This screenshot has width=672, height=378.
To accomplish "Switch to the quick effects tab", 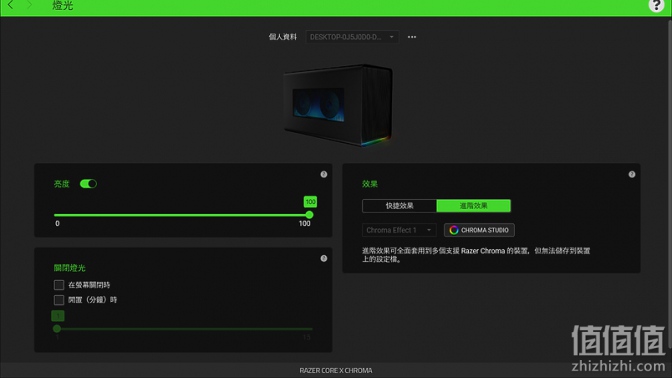I will point(399,206).
